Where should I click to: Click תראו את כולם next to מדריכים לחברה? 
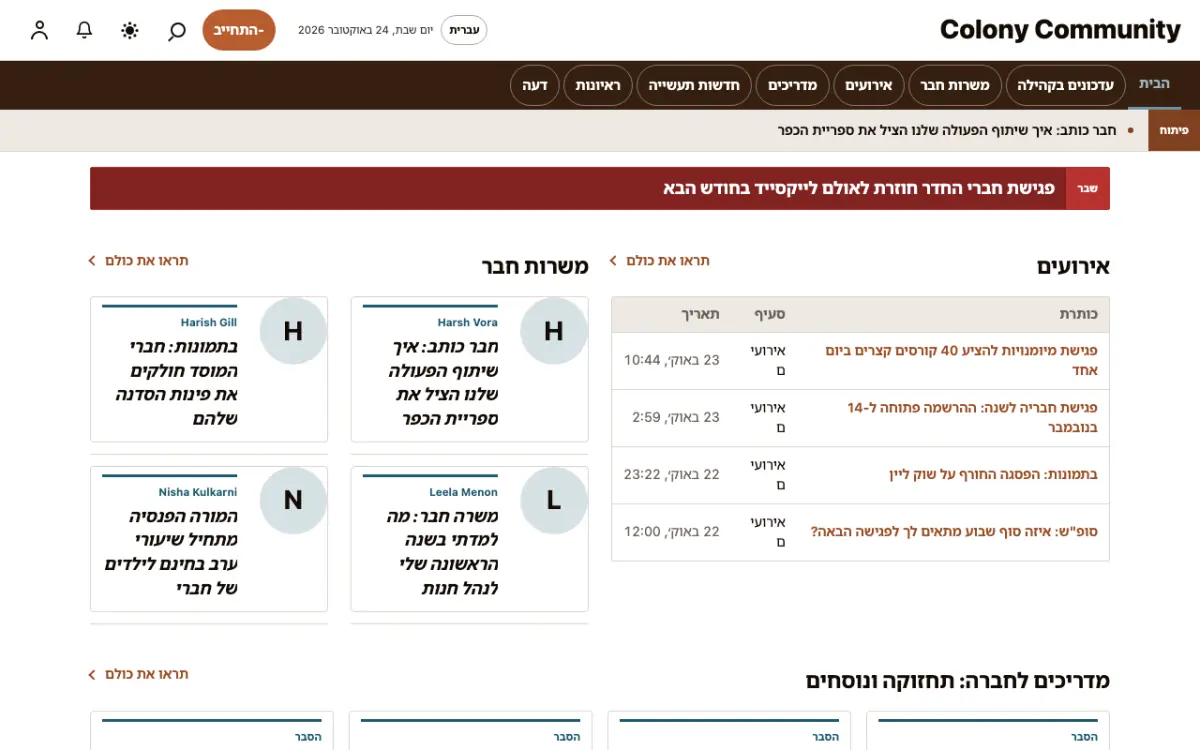[139, 674]
